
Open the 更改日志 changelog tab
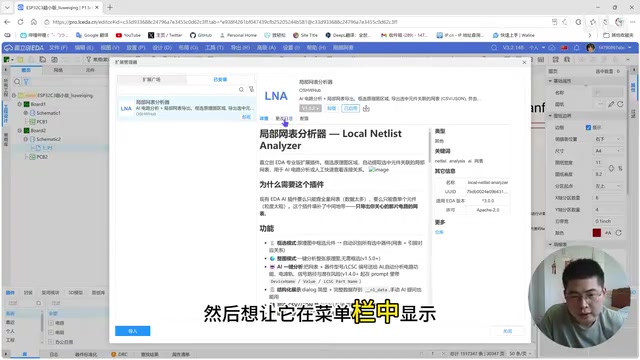284,118
